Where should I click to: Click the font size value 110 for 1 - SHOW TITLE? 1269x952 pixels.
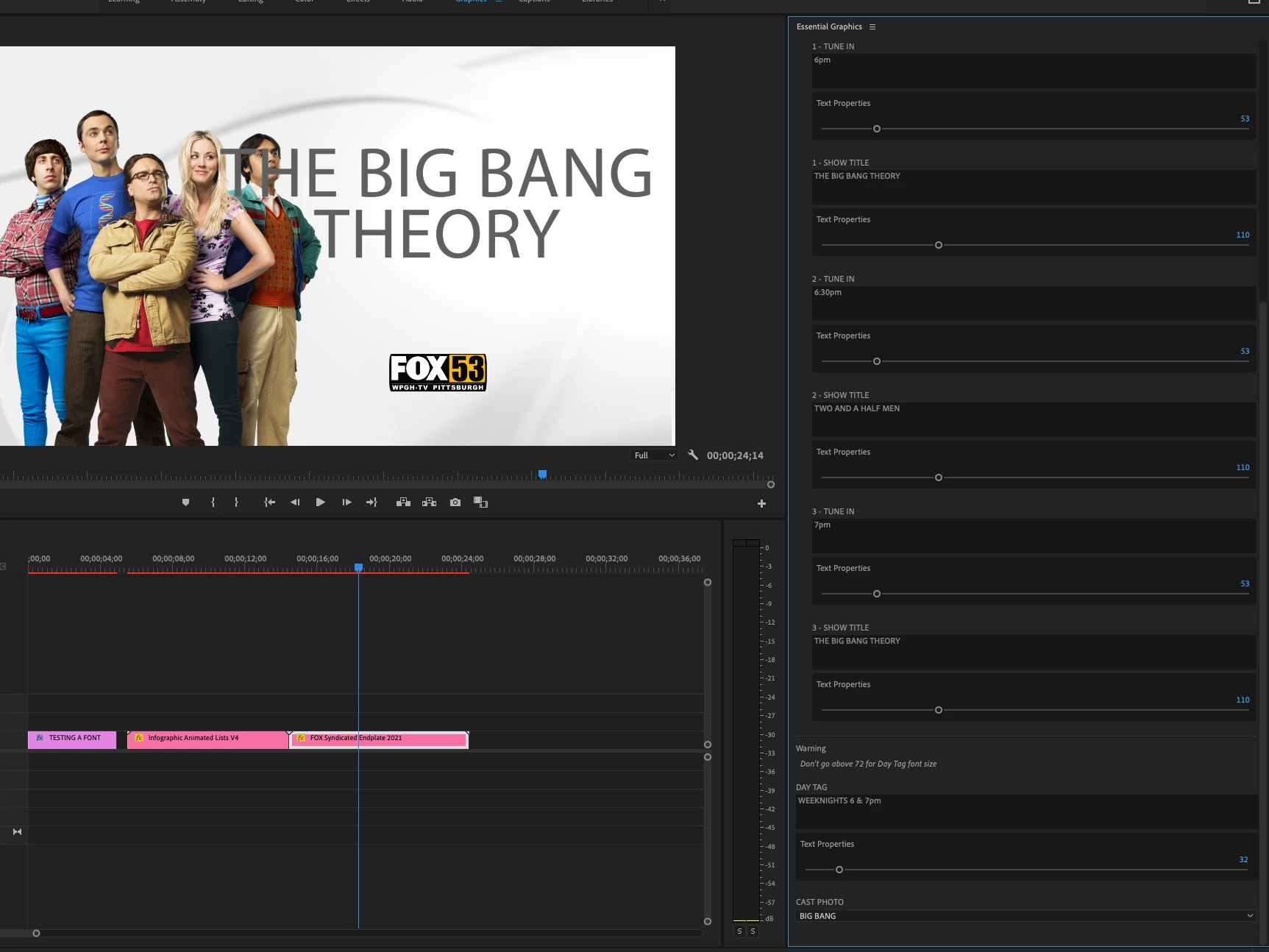click(1243, 235)
